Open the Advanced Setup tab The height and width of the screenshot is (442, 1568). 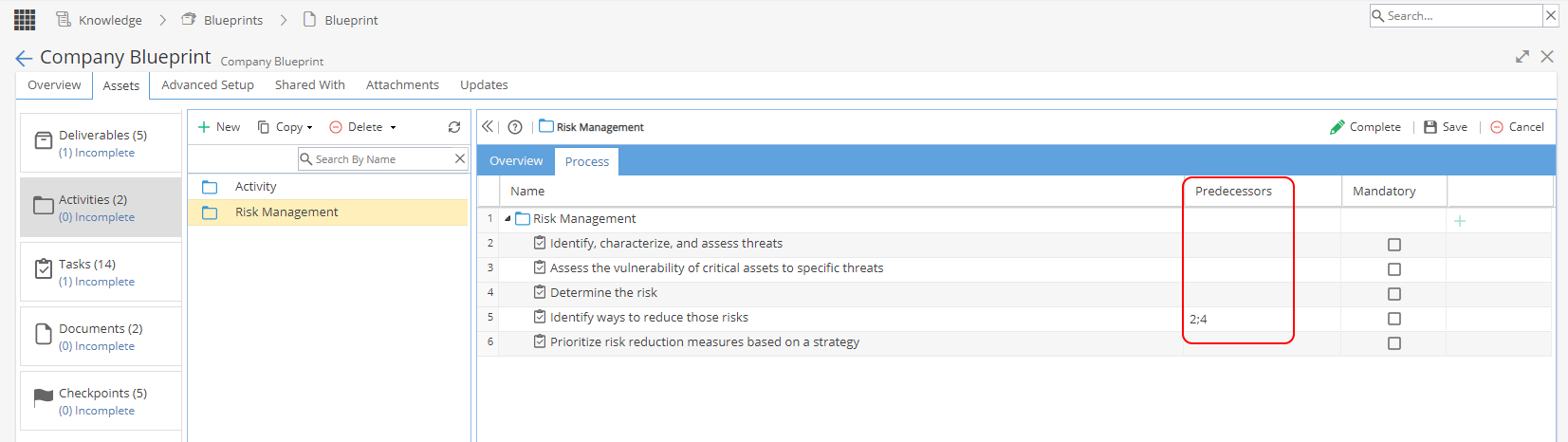tap(208, 85)
